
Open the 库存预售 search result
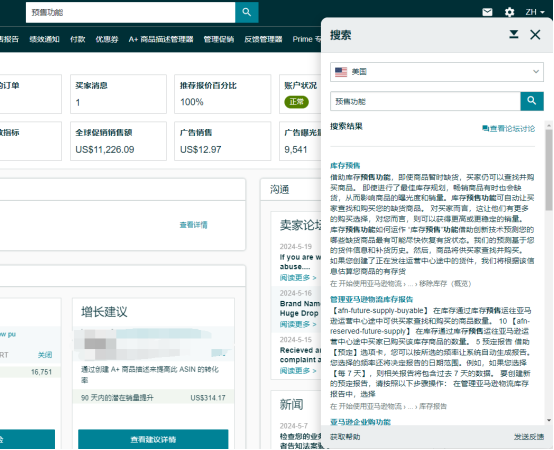click(345, 165)
